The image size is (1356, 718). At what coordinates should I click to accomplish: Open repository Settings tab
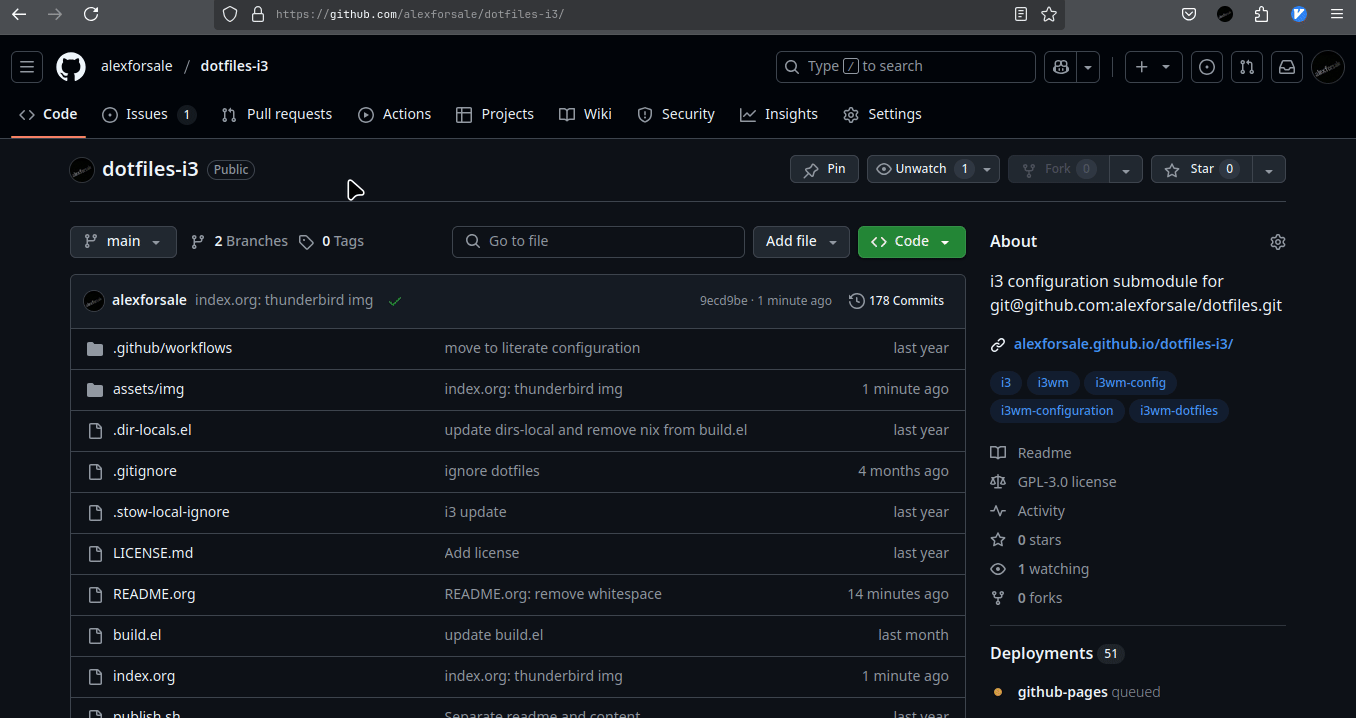[882, 114]
